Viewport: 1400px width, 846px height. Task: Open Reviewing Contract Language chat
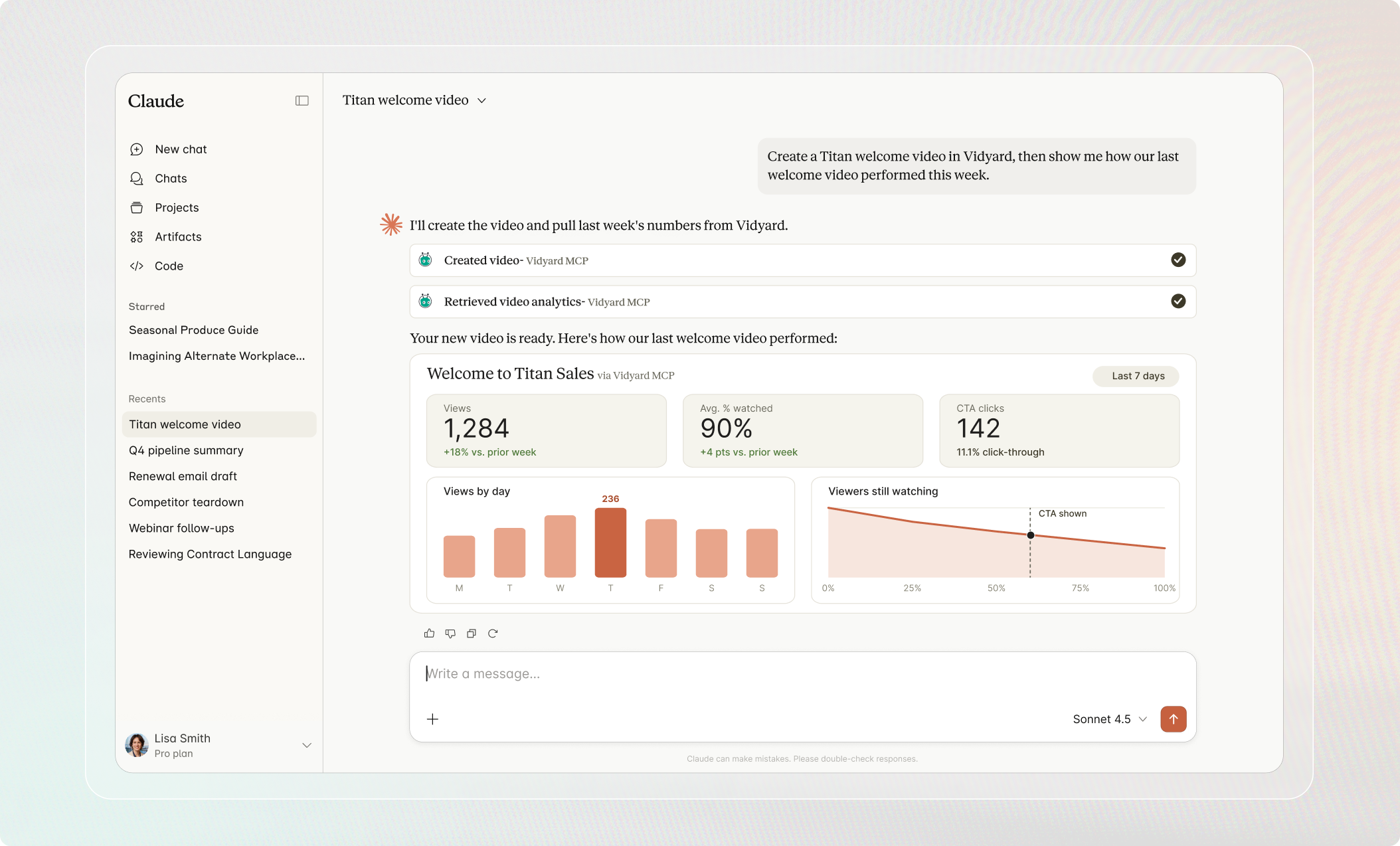pyautogui.click(x=210, y=554)
